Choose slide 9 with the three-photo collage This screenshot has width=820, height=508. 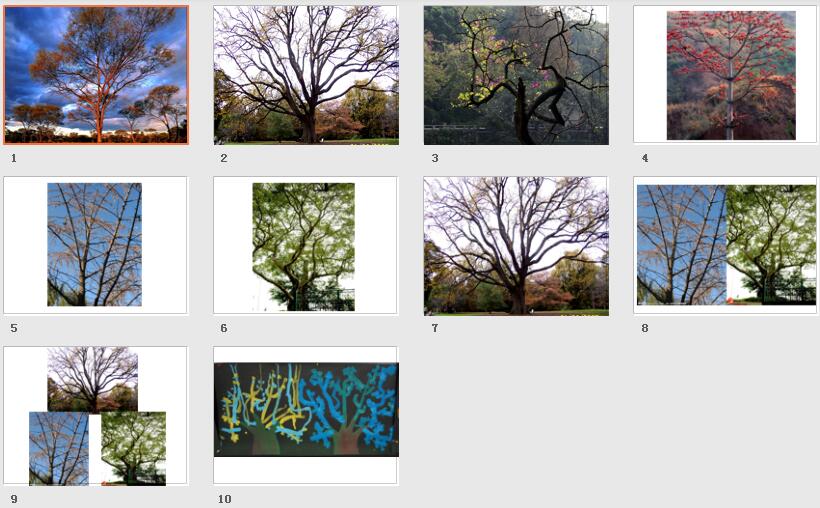click(x=95, y=415)
